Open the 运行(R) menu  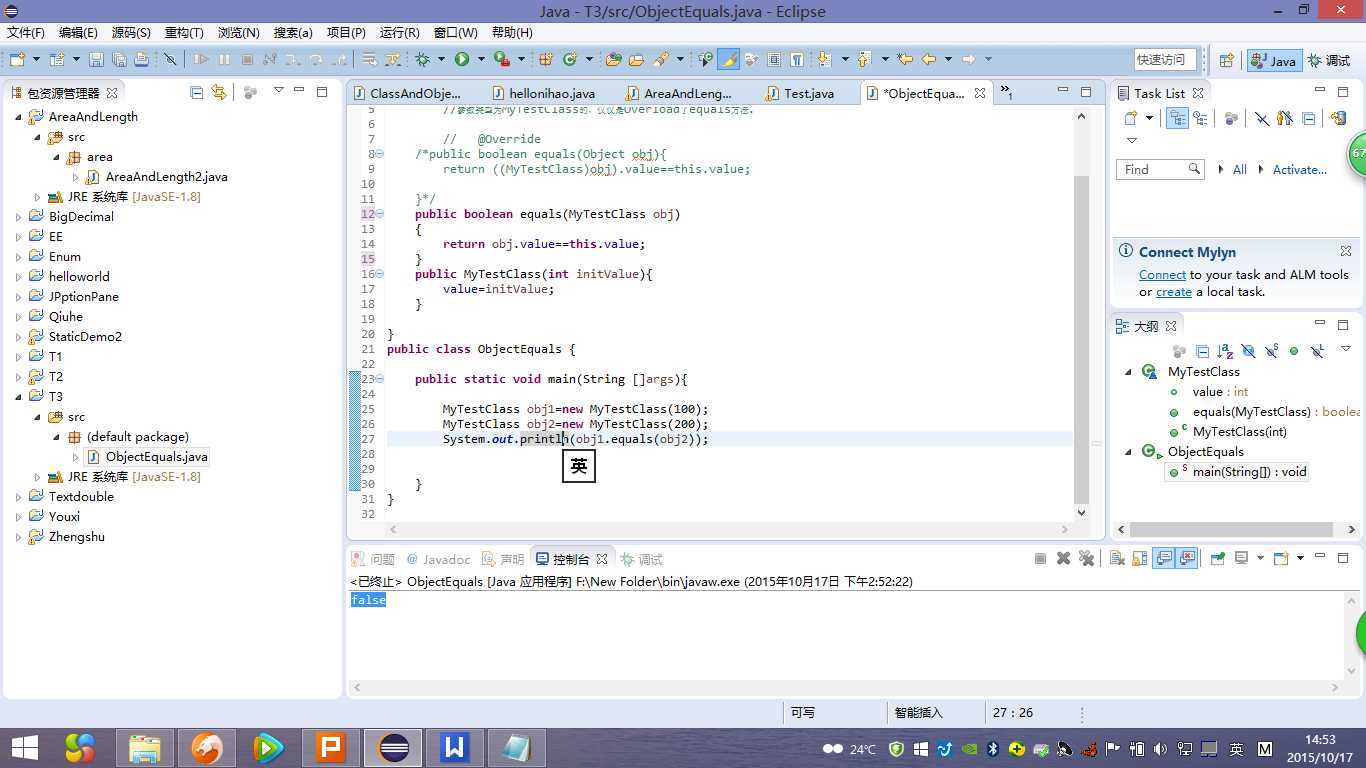coord(400,33)
